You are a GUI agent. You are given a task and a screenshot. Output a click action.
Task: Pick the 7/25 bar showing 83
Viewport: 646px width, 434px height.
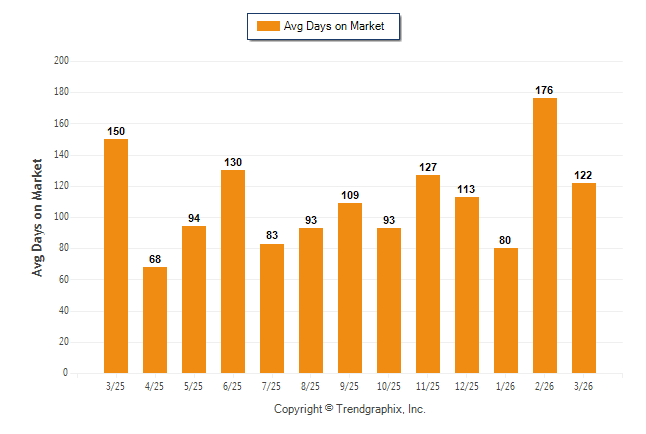point(272,308)
